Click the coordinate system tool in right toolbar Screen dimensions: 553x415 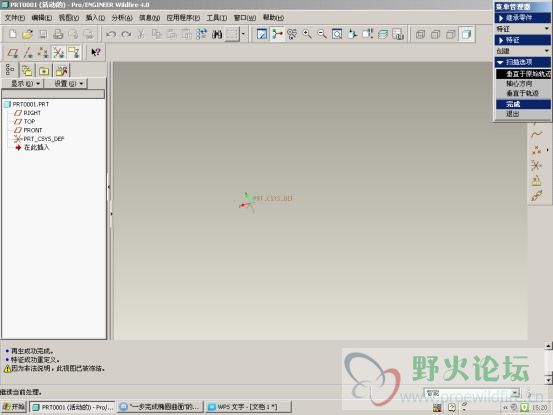tap(536, 165)
